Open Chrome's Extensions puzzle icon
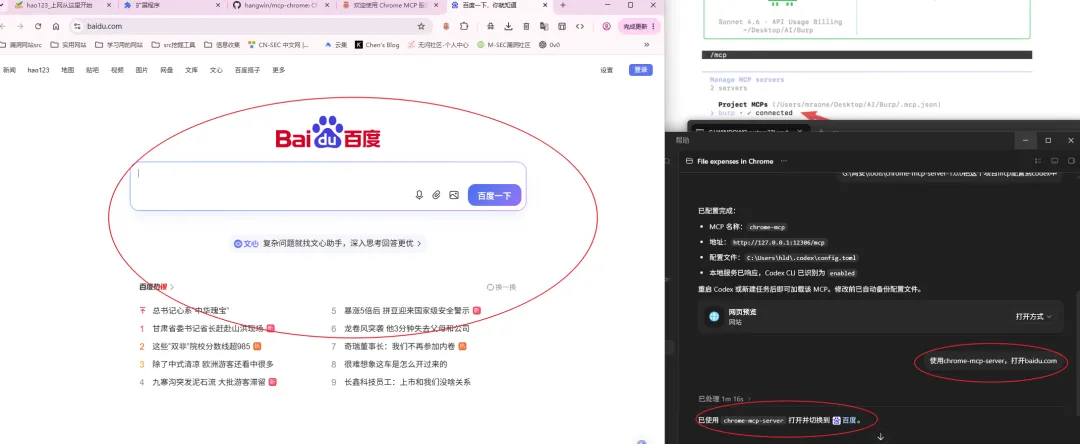 pyautogui.click(x=464, y=26)
